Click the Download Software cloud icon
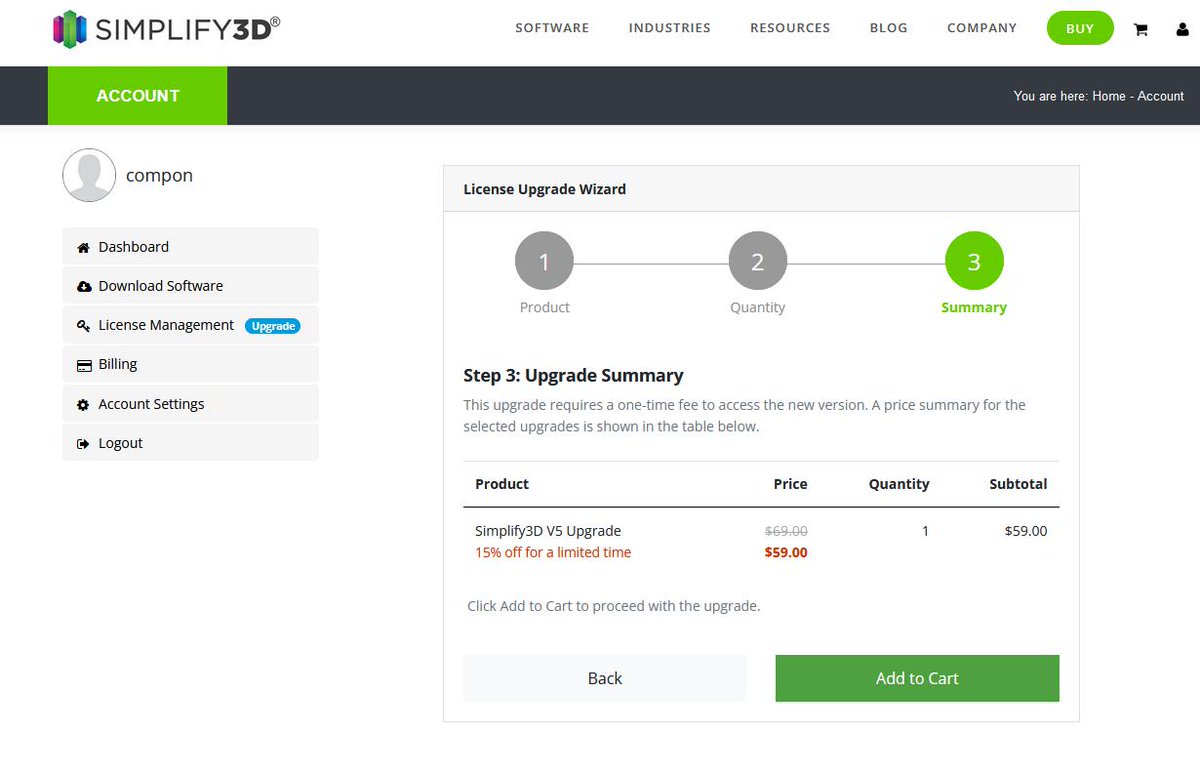The height and width of the screenshot is (773, 1200). [x=84, y=286]
